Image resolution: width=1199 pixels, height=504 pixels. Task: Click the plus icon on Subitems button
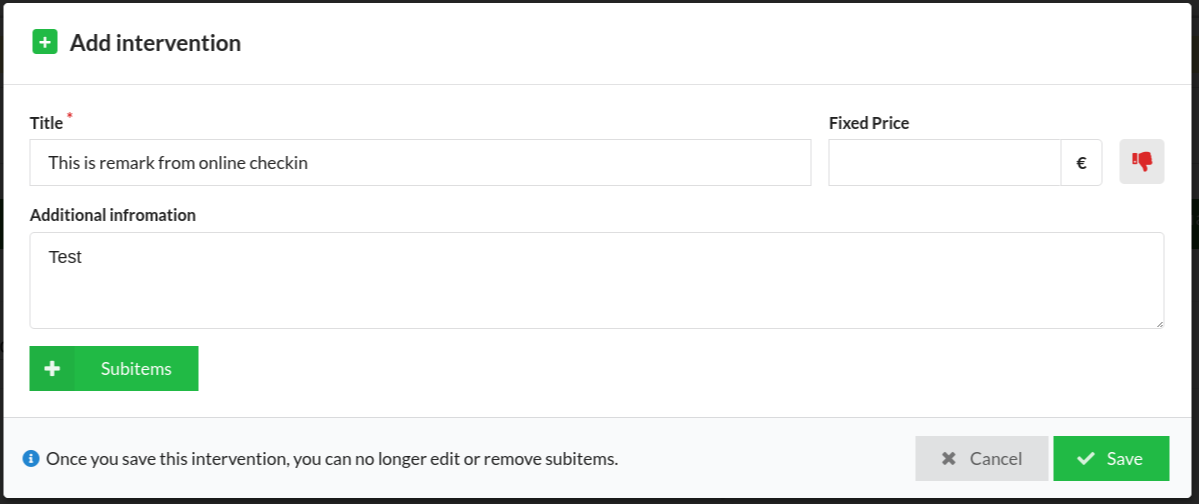point(52,369)
